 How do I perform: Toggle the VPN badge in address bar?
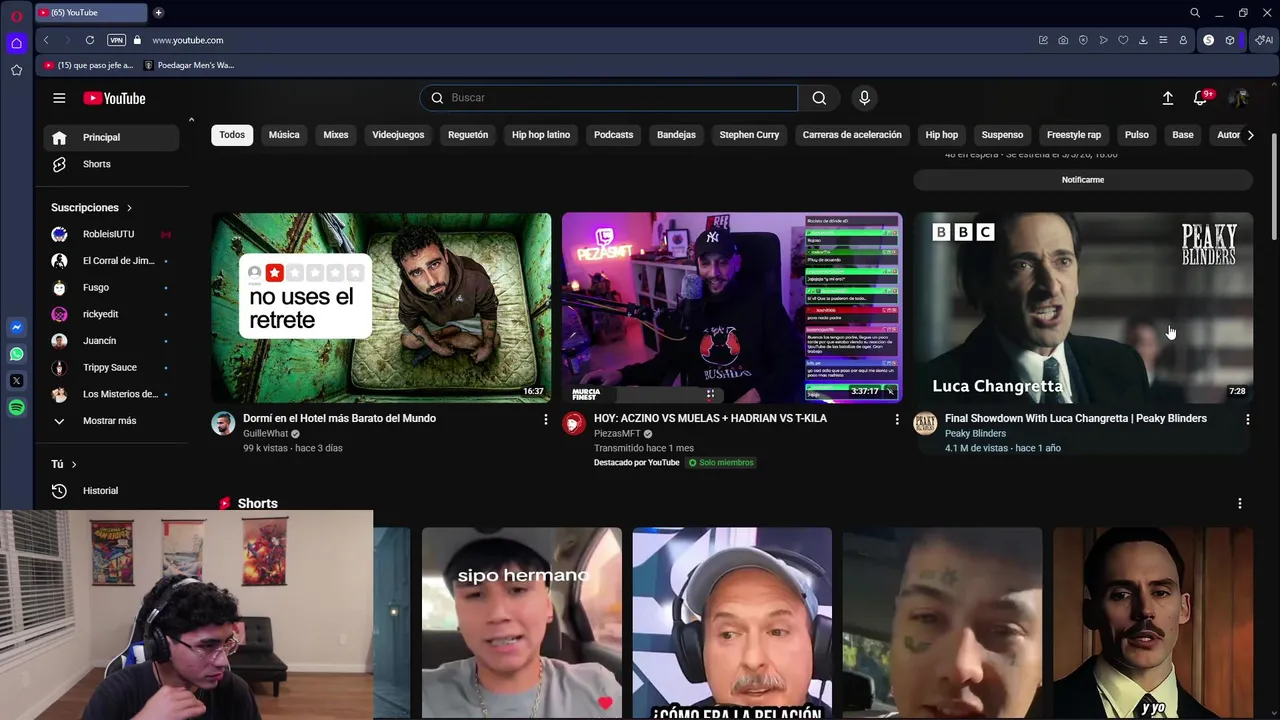(x=116, y=40)
